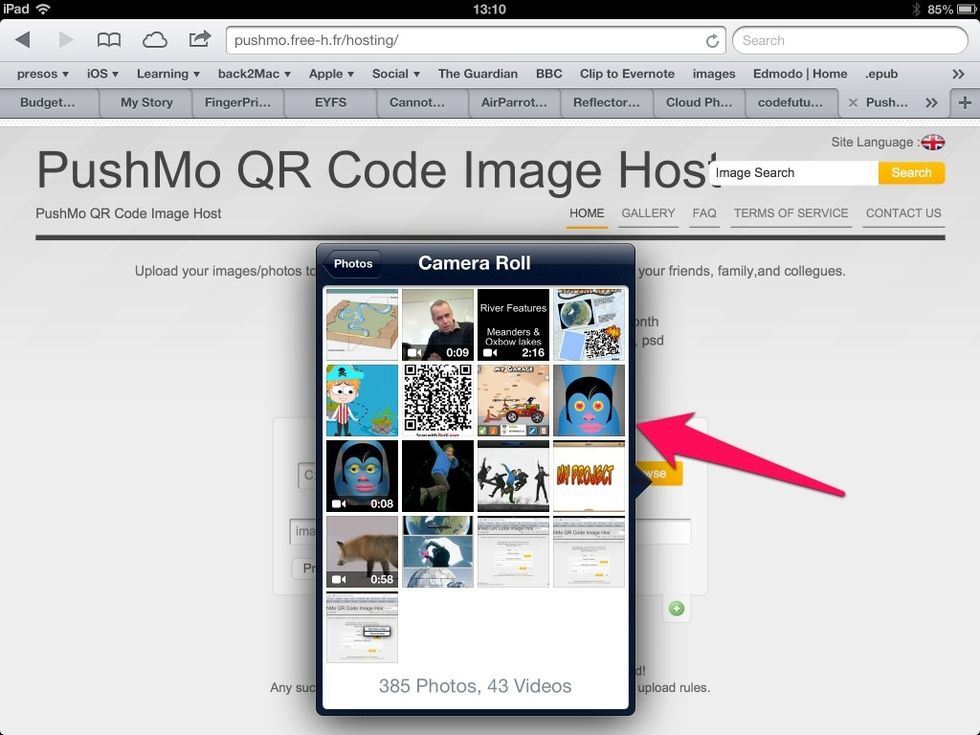Tap the Safari Search field
The image size is (980, 735).
849,41
